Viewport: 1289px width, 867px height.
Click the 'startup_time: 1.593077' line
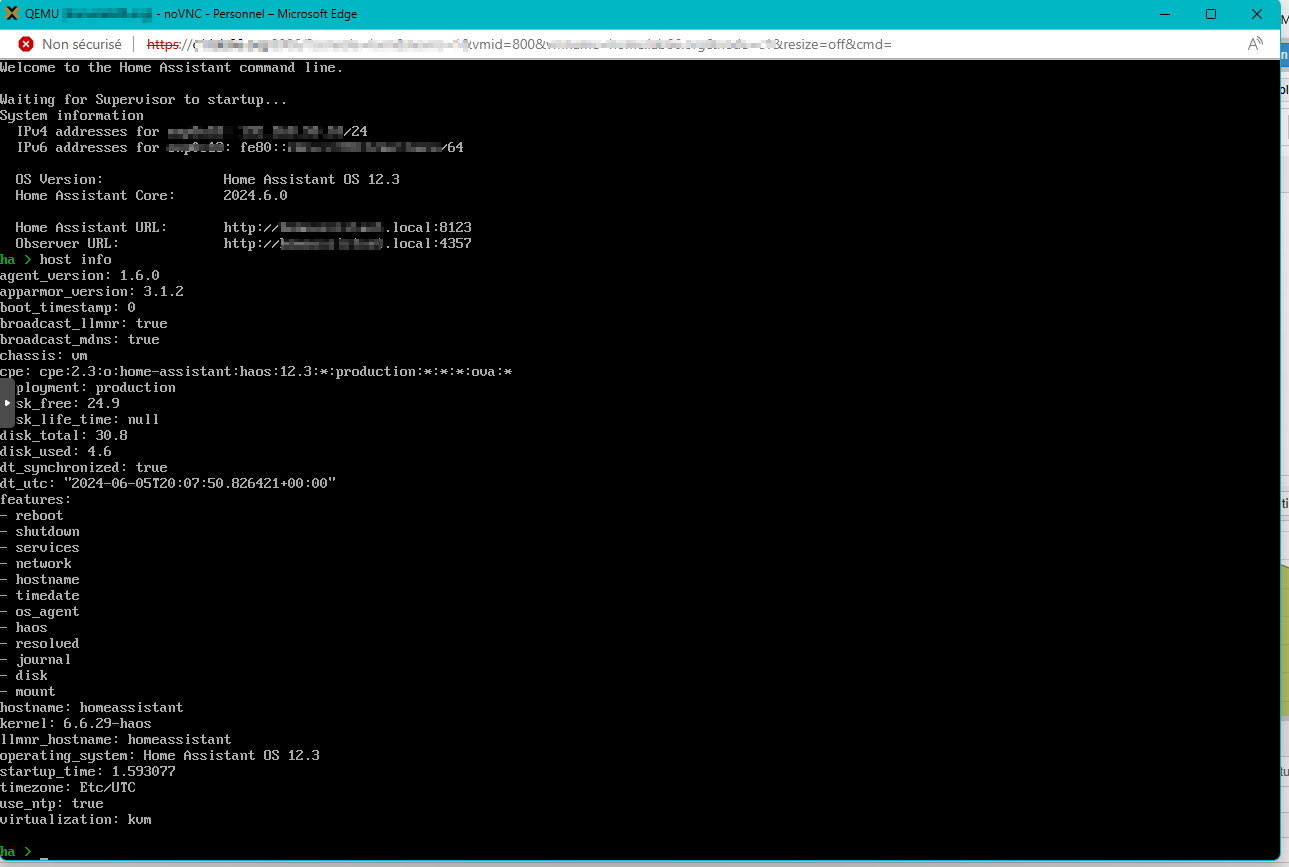(88, 772)
